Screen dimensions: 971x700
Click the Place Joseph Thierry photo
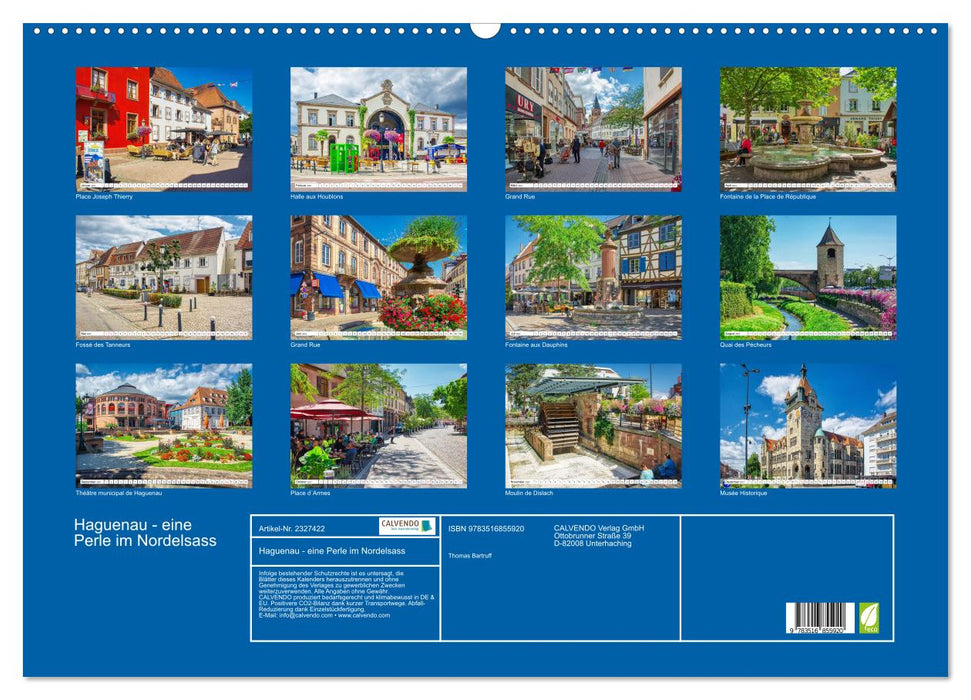pyautogui.click(x=163, y=129)
